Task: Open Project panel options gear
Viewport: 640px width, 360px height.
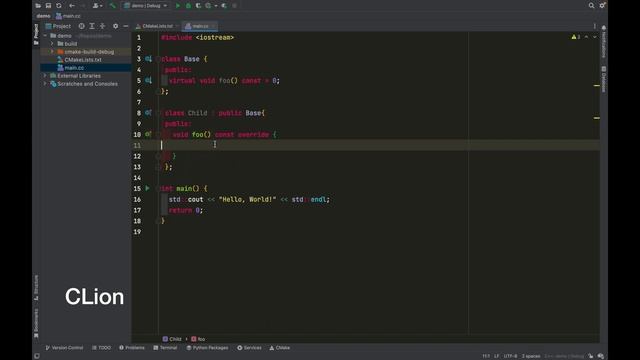Action: [116, 26]
